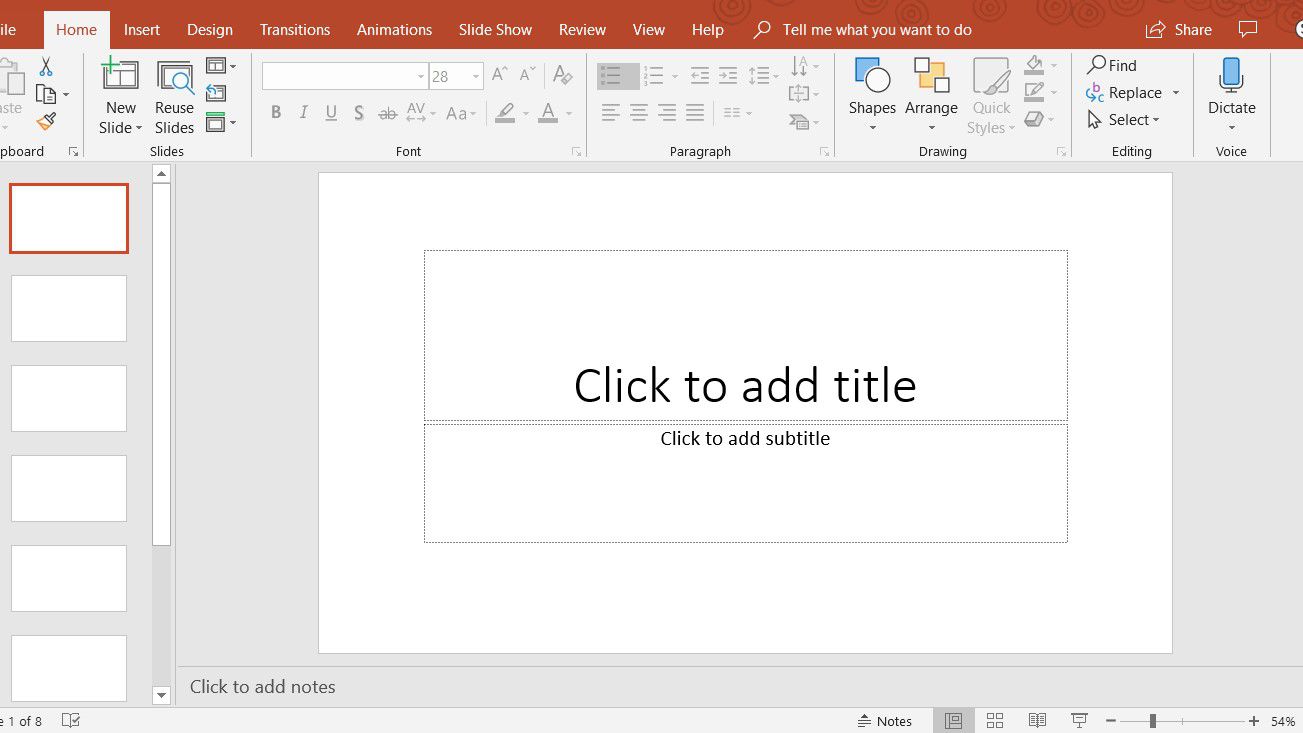This screenshot has width=1303, height=733.
Task: Decrease list indent level
Action: pyautogui.click(x=700, y=75)
